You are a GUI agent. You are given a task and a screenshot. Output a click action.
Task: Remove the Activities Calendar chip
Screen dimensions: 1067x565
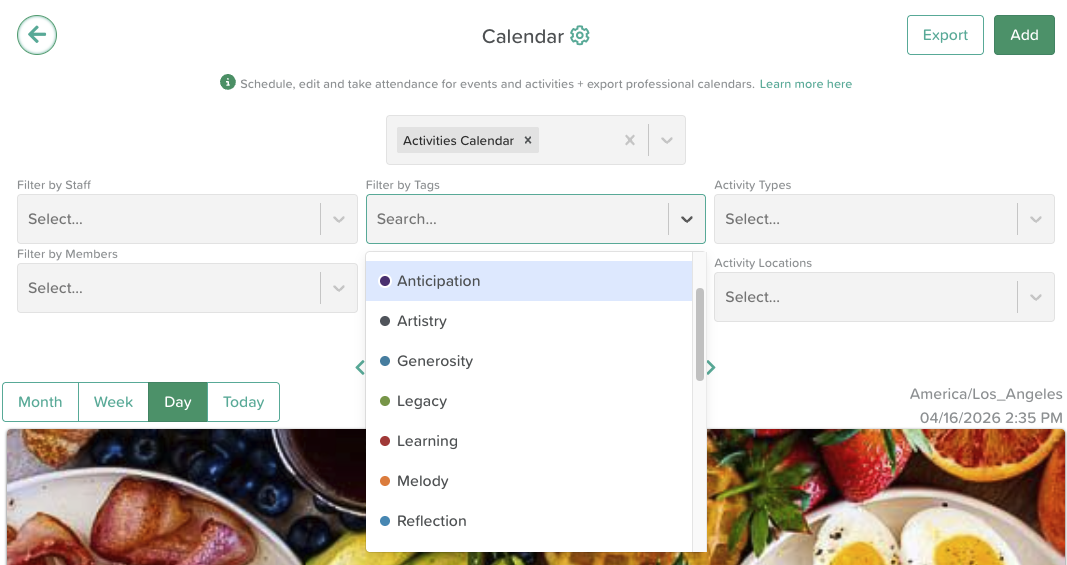tap(528, 140)
